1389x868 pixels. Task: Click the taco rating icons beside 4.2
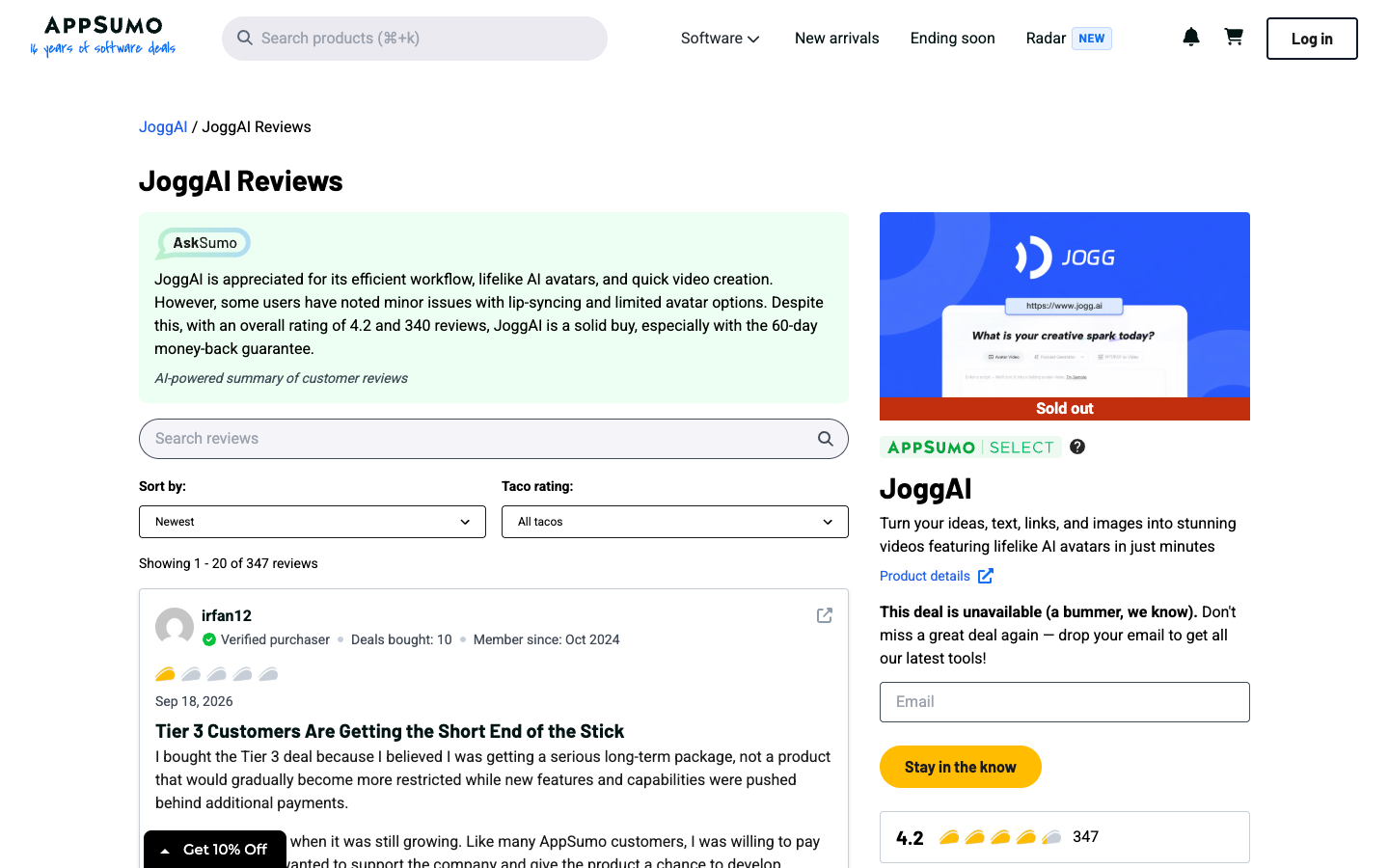pyautogui.click(x=1000, y=837)
